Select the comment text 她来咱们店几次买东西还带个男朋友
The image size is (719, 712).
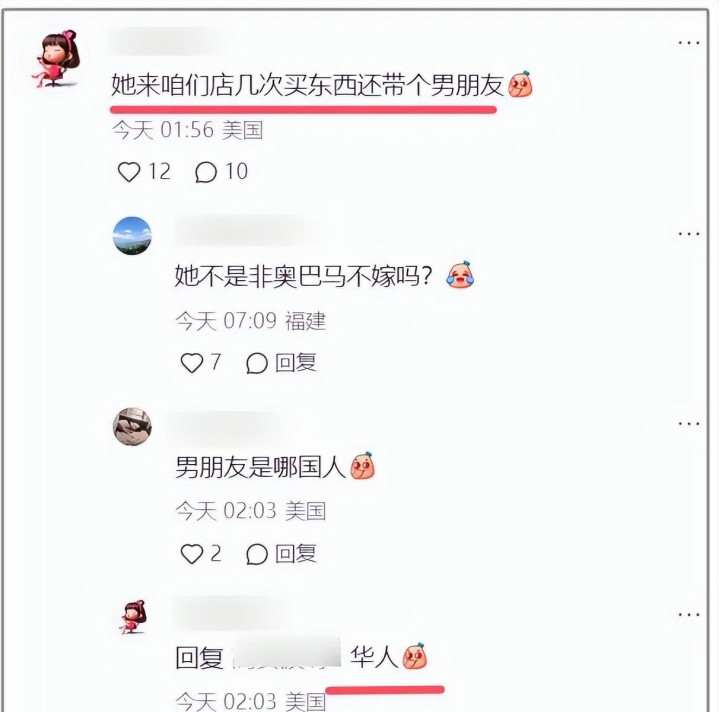click(x=307, y=85)
